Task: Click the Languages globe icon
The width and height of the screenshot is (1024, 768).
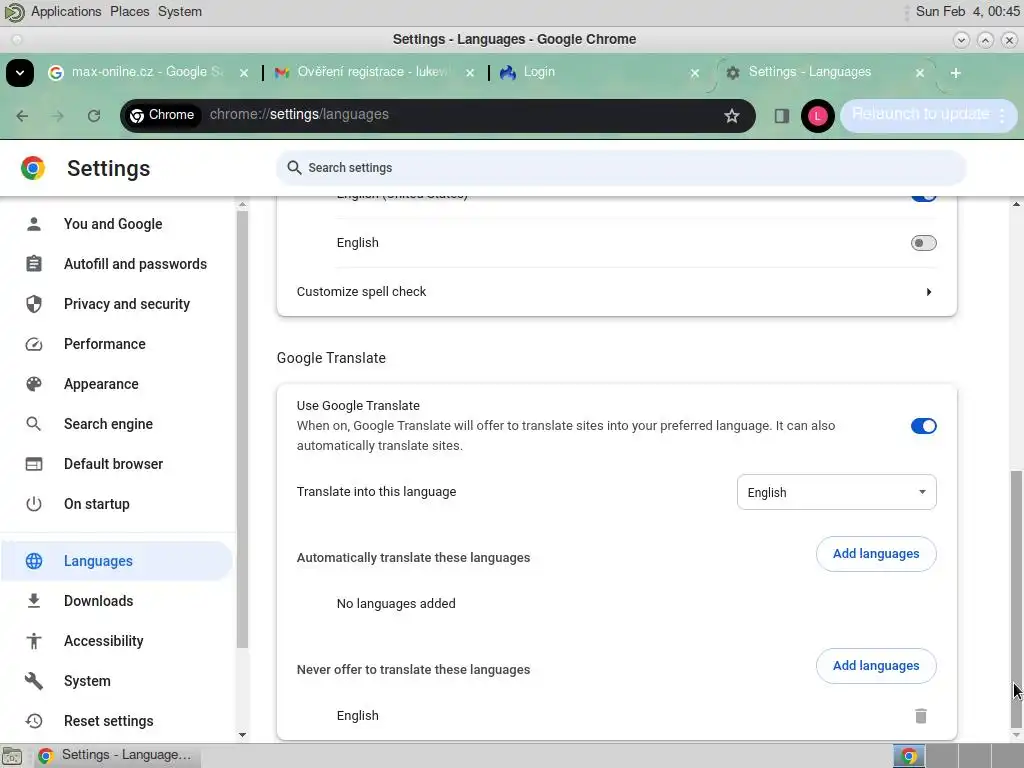Action: pyautogui.click(x=34, y=561)
